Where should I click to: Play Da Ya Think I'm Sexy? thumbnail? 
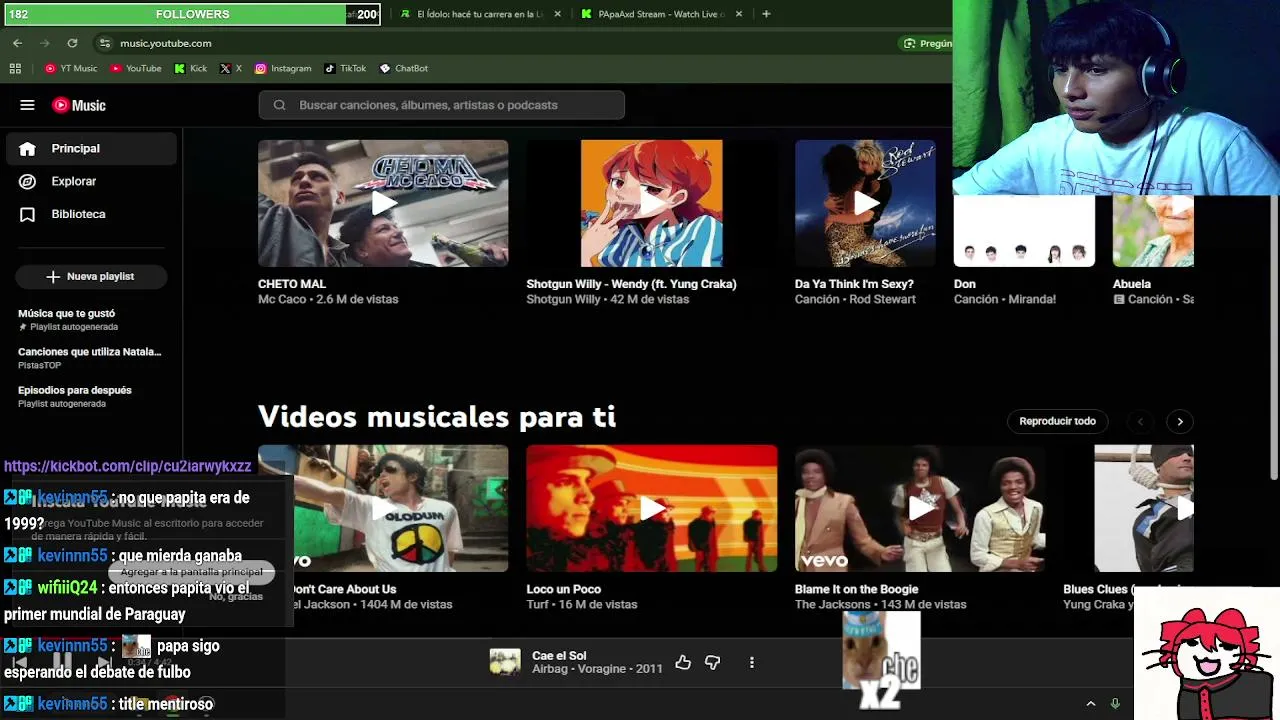(x=865, y=203)
